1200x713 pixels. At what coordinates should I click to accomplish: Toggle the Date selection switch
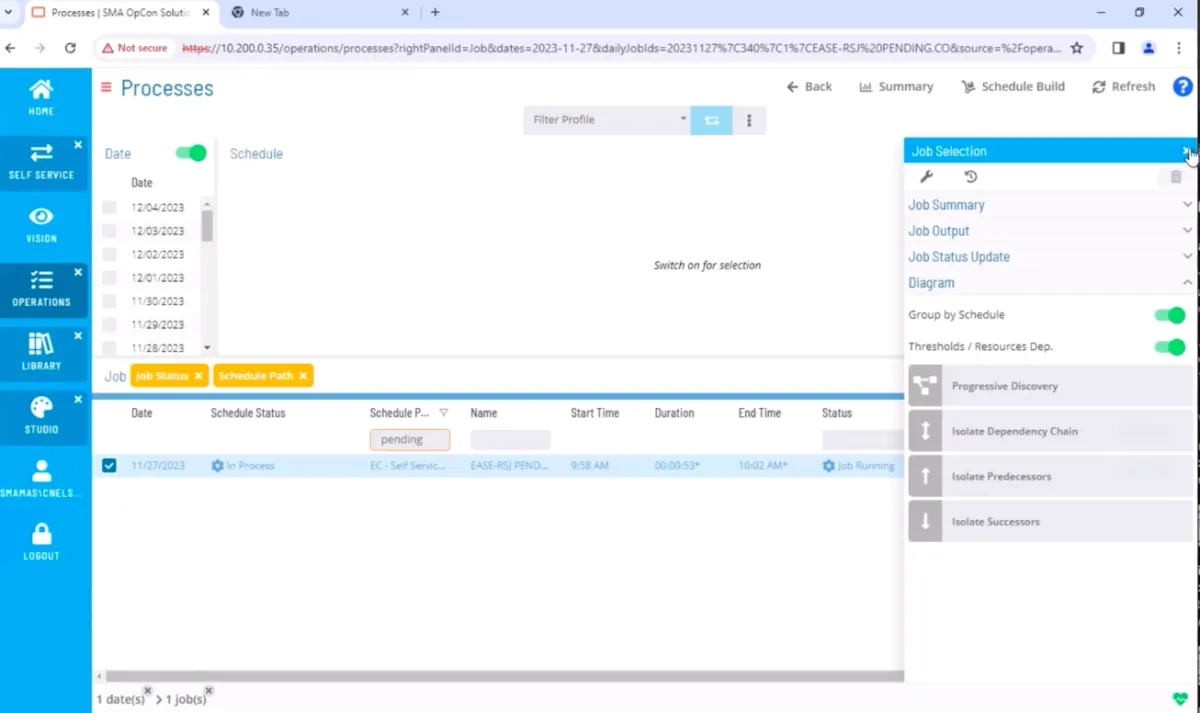pyautogui.click(x=190, y=153)
